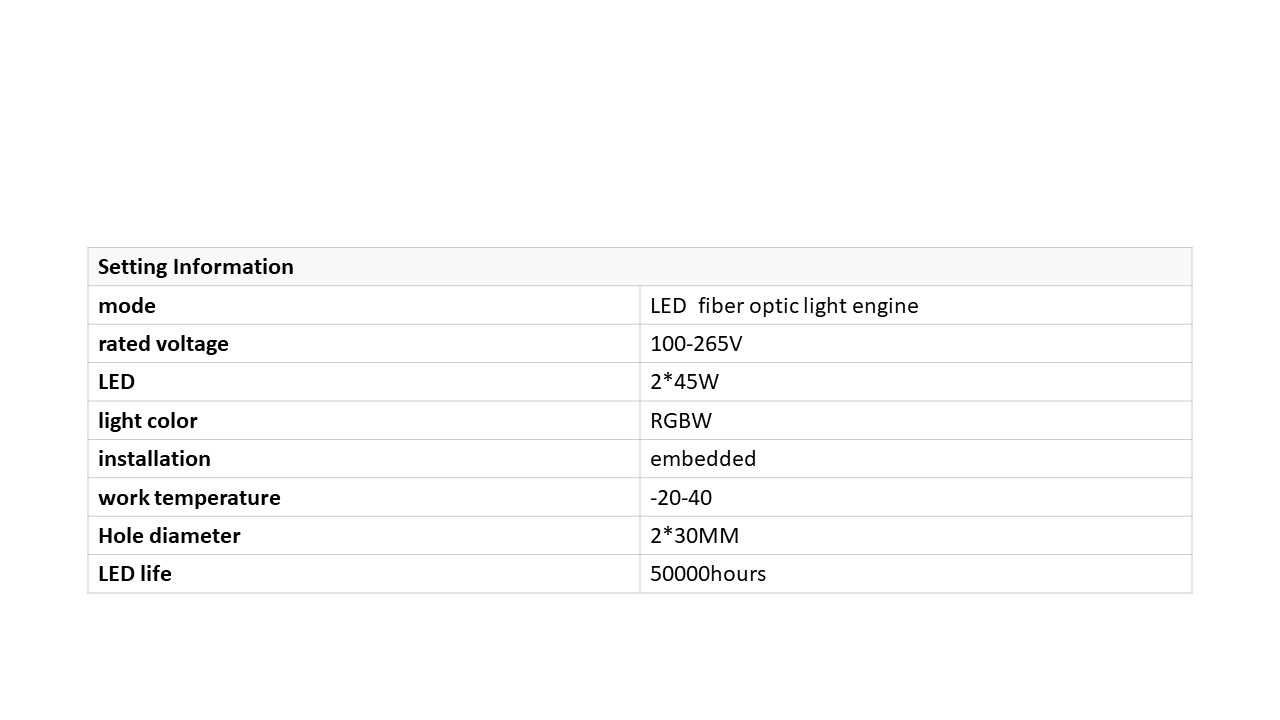Select the light color label cell
This screenshot has height=720, width=1280.
click(x=364, y=420)
